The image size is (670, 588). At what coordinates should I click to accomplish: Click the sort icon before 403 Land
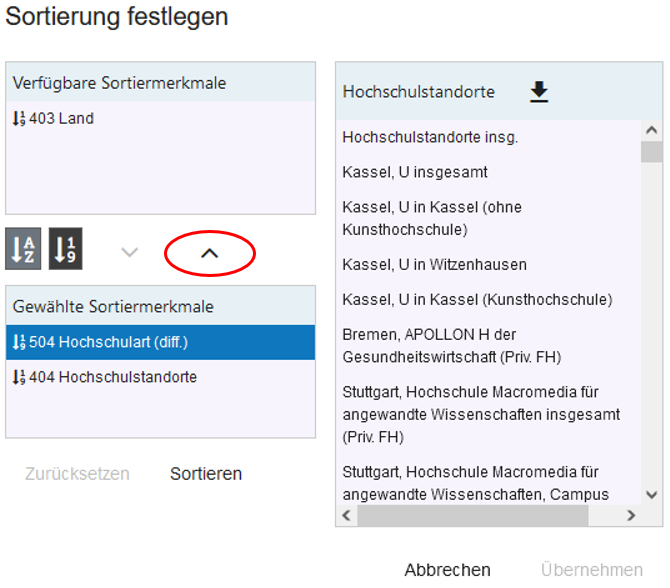19,119
